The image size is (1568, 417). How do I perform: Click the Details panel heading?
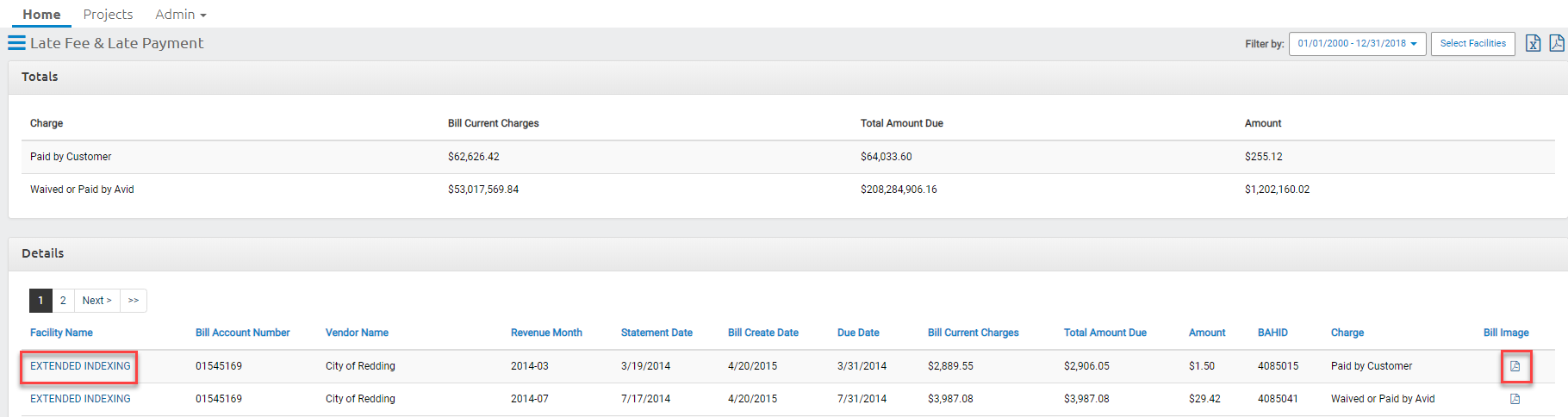pos(42,253)
